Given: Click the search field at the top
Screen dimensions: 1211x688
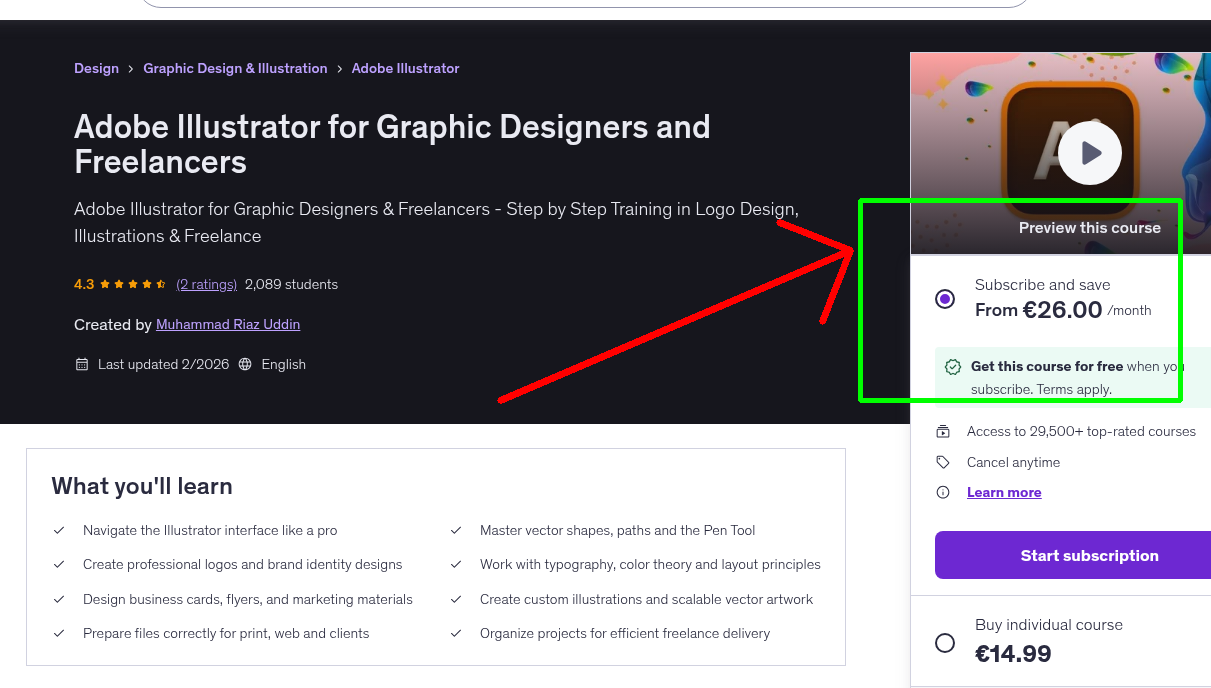Looking at the screenshot, I should coord(585,4).
